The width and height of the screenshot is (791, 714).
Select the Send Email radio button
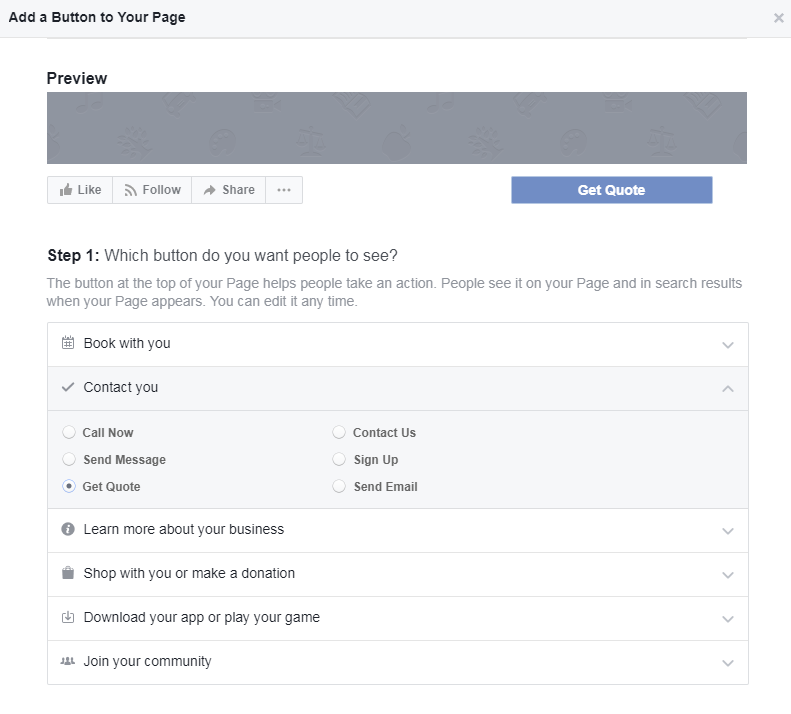click(x=339, y=487)
